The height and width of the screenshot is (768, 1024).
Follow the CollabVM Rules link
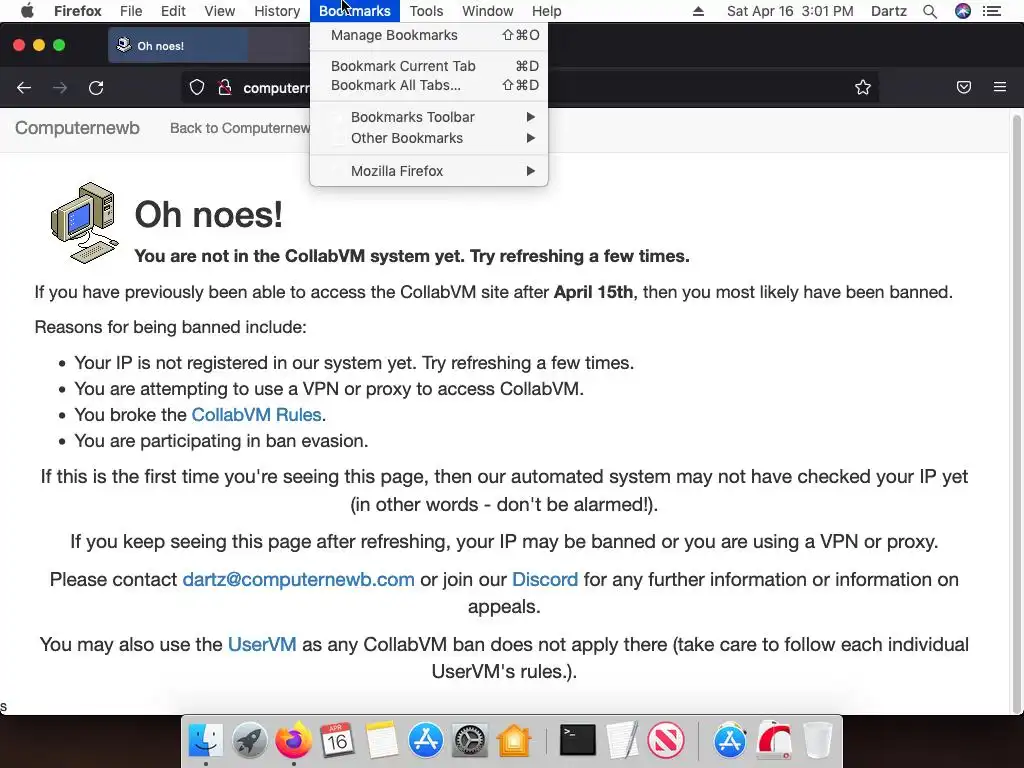[x=256, y=415]
